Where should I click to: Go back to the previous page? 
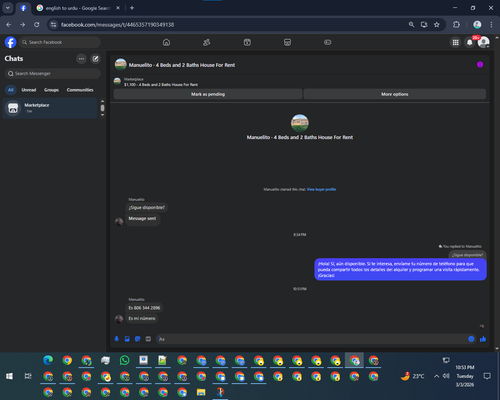[9, 25]
